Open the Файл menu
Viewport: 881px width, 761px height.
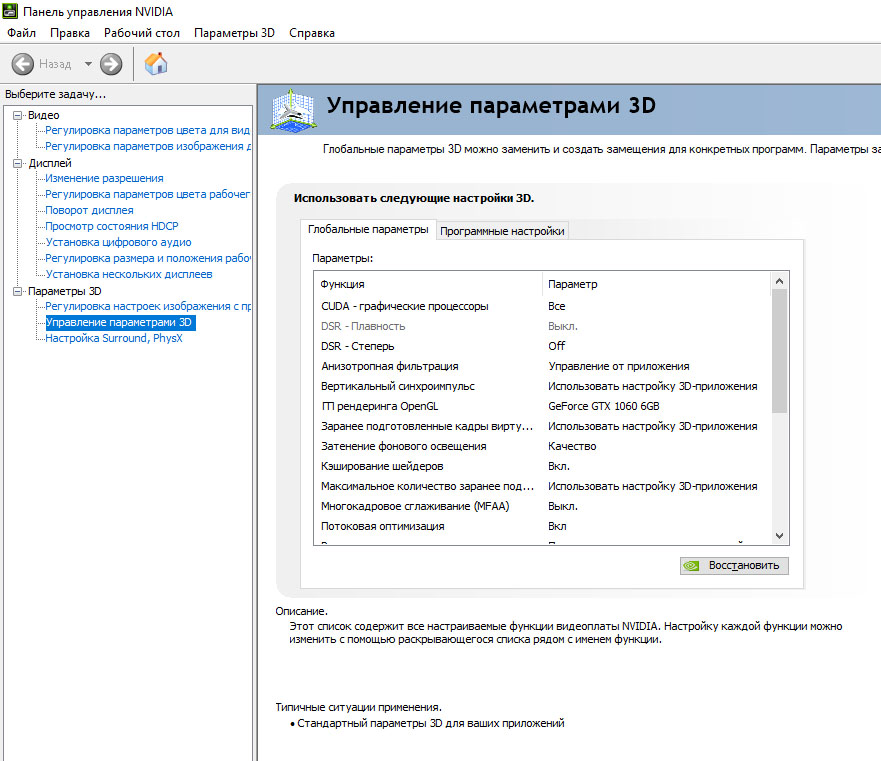pyautogui.click(x=21, y=33)
